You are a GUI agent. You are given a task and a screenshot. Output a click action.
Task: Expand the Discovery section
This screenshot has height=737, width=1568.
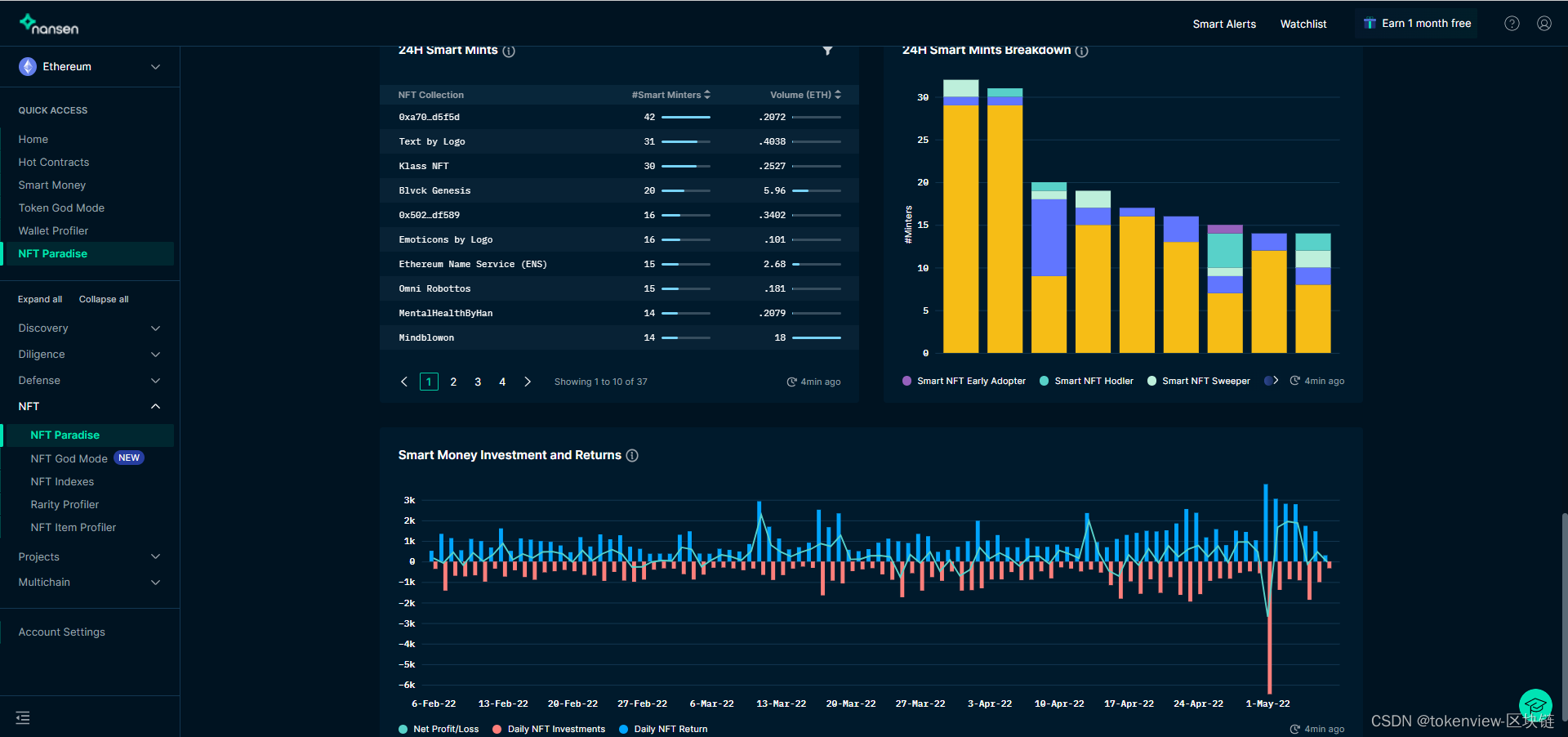pos(90,328)
